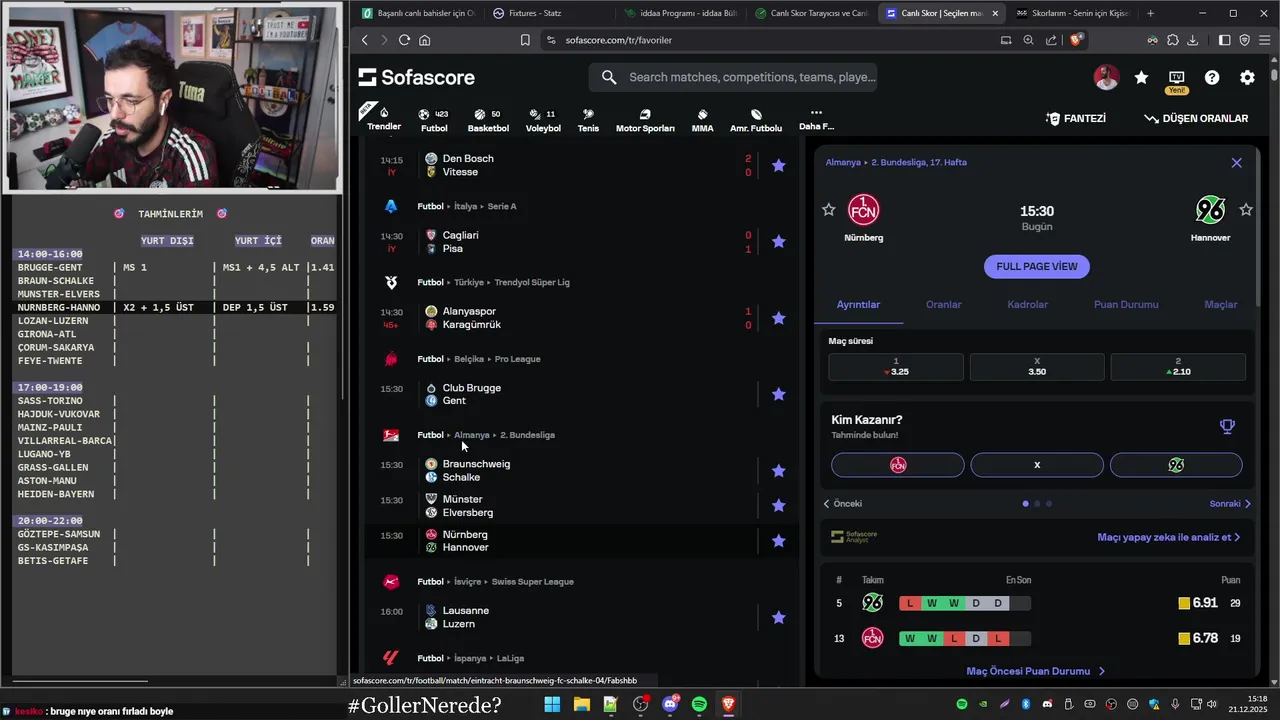This screenshot has width=1280, height=720.
Task: Open the Futbol category
Action: tap(434, 120)
